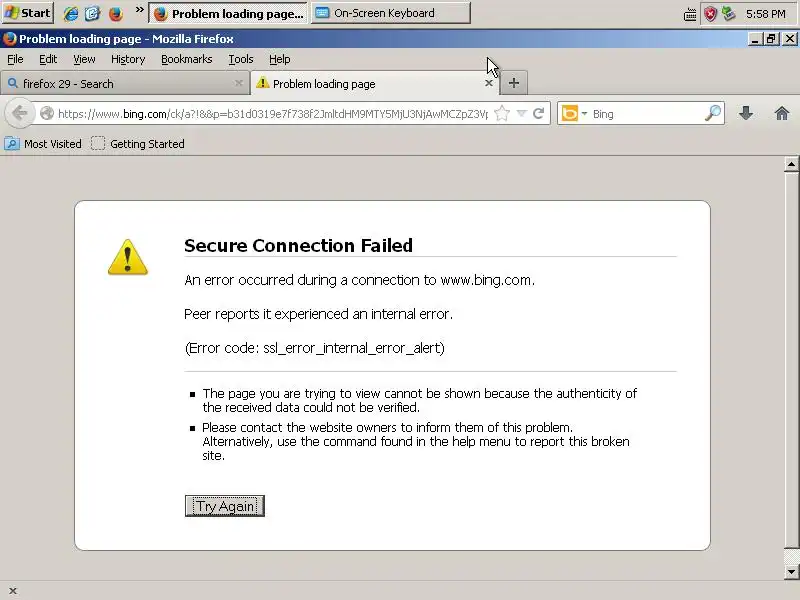Image resolution: width=800 pixels, height=600 pixels.
Task: Click the Firefox icon in title bar
Action: click(9, 39)
